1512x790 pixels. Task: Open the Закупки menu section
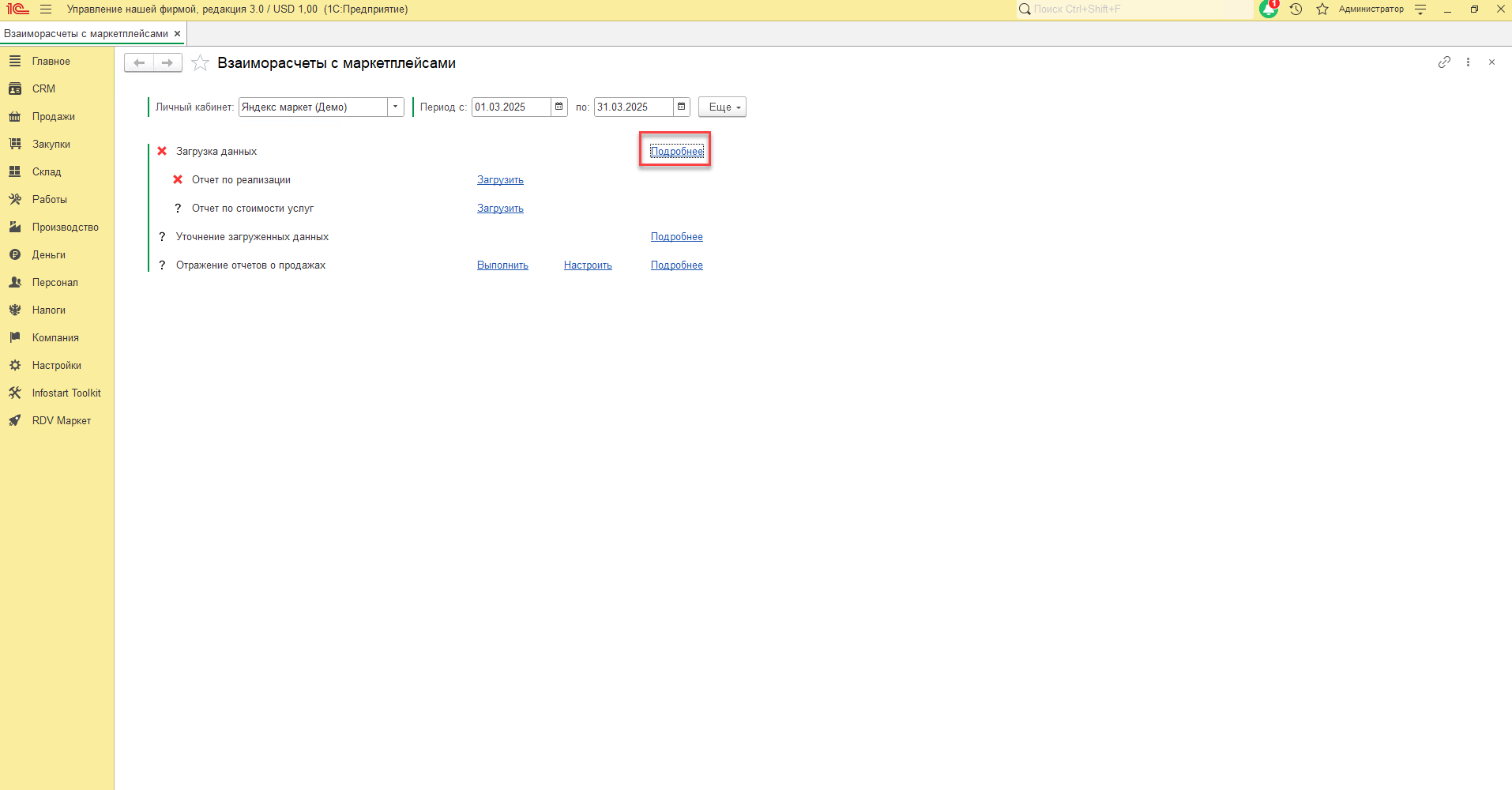51,145
